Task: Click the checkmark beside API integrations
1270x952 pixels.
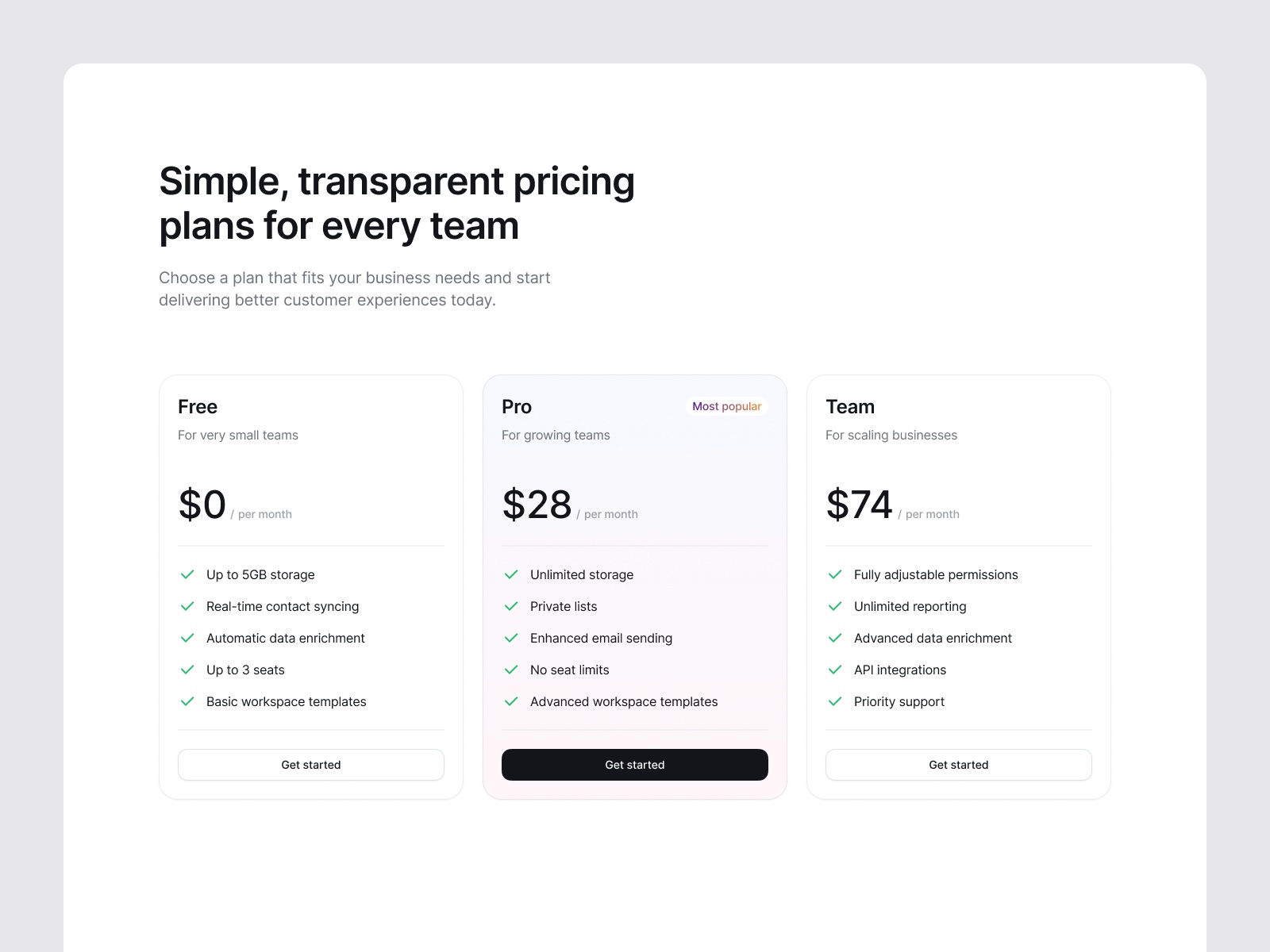Action: [x=835, y=670]
